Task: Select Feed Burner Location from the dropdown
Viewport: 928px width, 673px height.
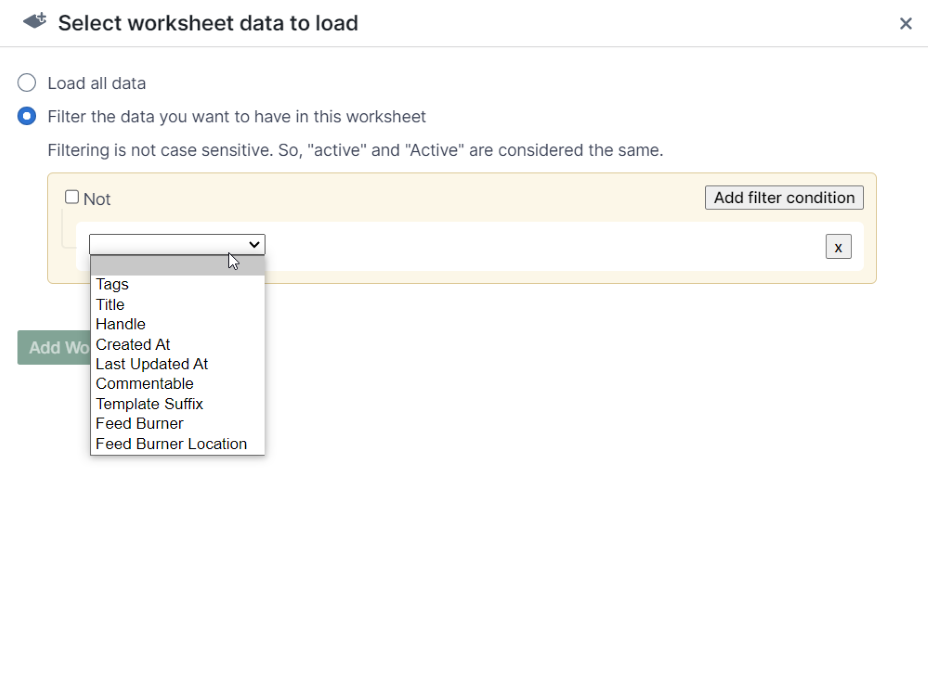Action: point(171,443)
